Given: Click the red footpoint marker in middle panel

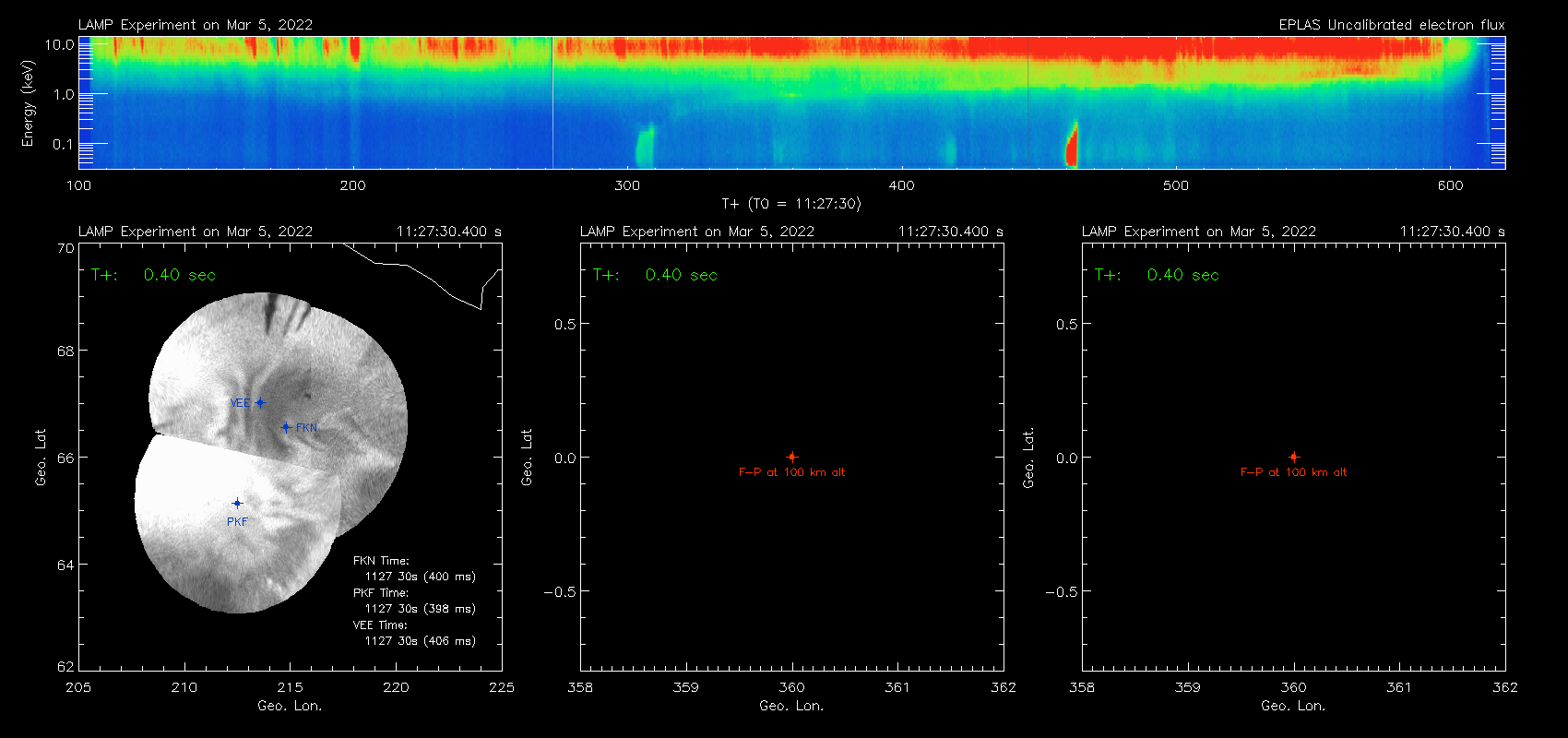Looking at the screenshot, I should (x=791, y=457).
